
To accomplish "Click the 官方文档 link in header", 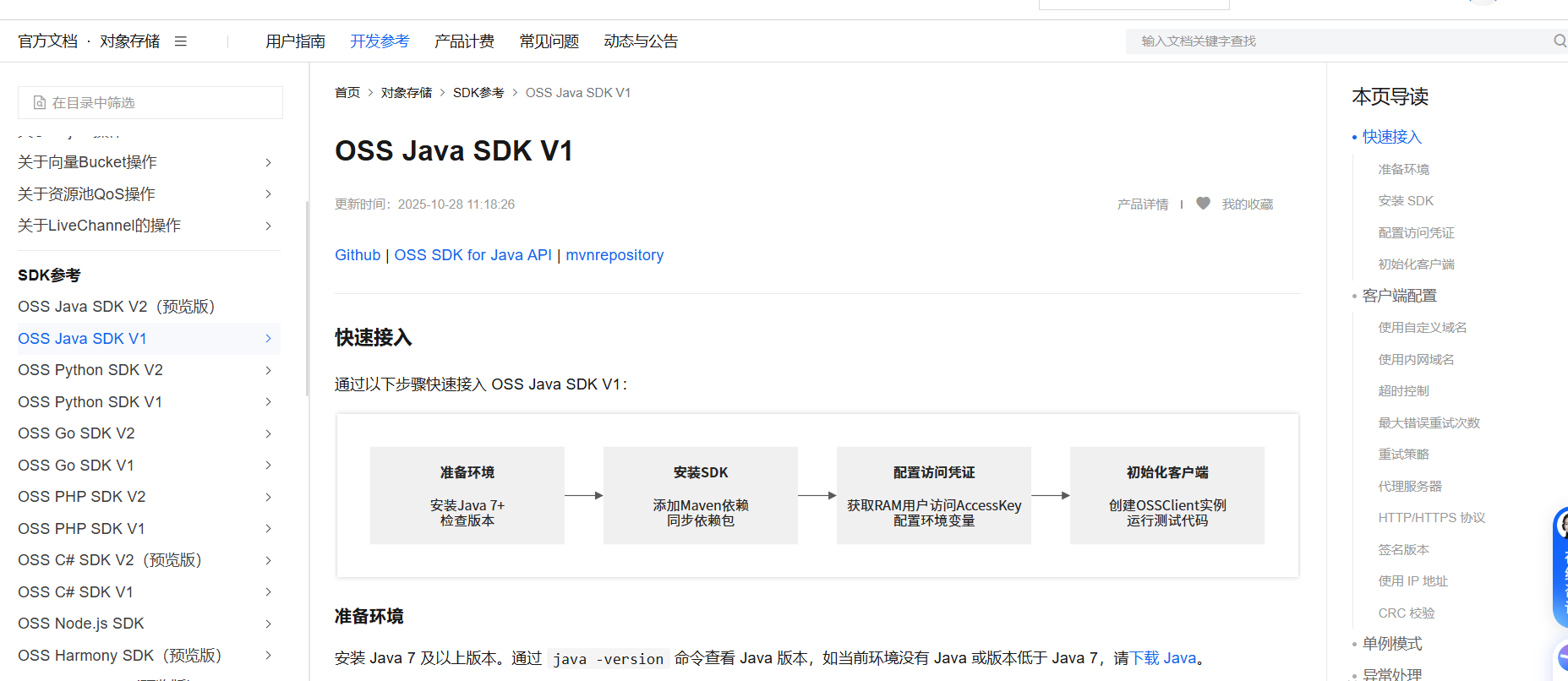I will coord(47,41).
